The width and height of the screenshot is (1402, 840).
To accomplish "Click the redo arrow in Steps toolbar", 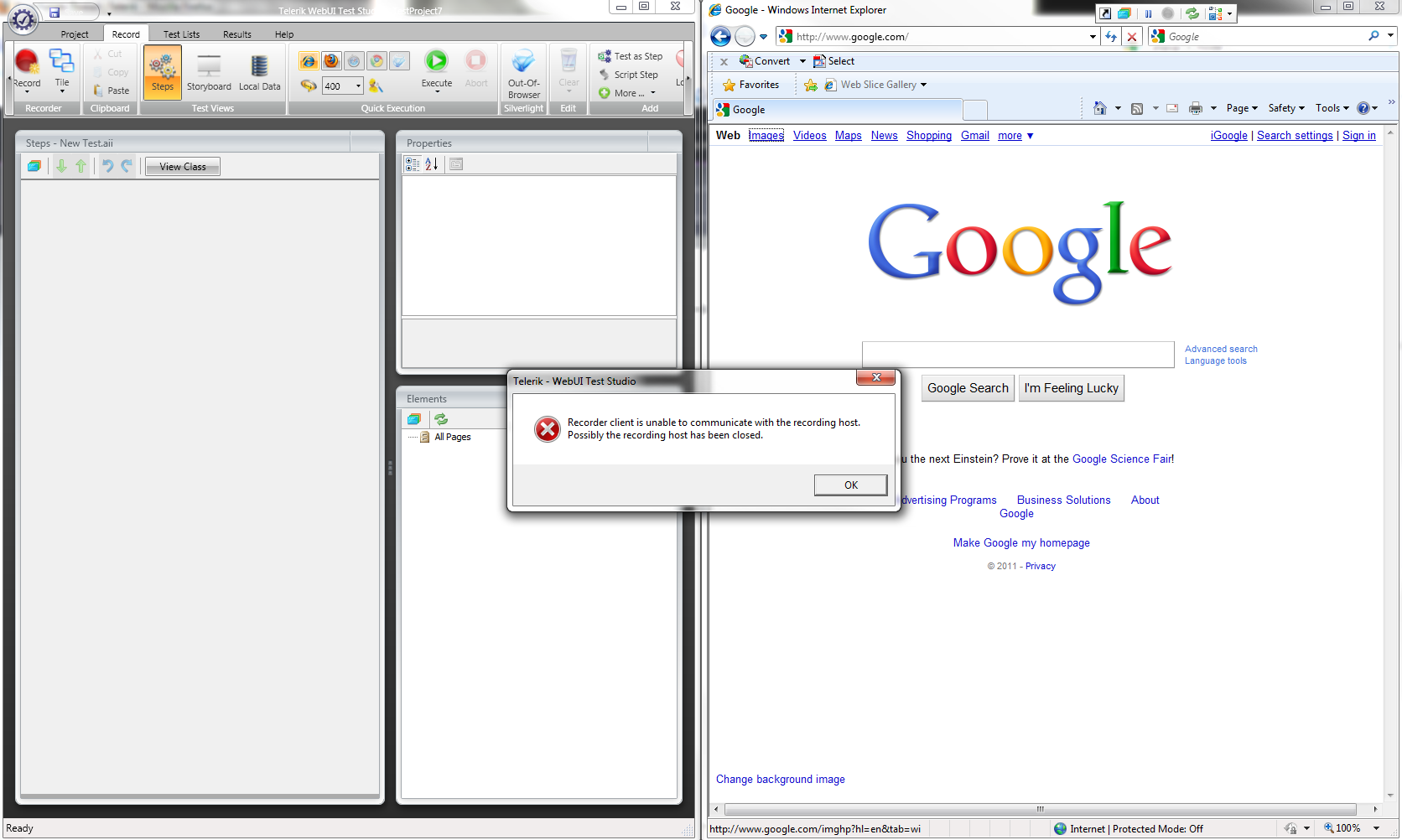I will 127,166.
